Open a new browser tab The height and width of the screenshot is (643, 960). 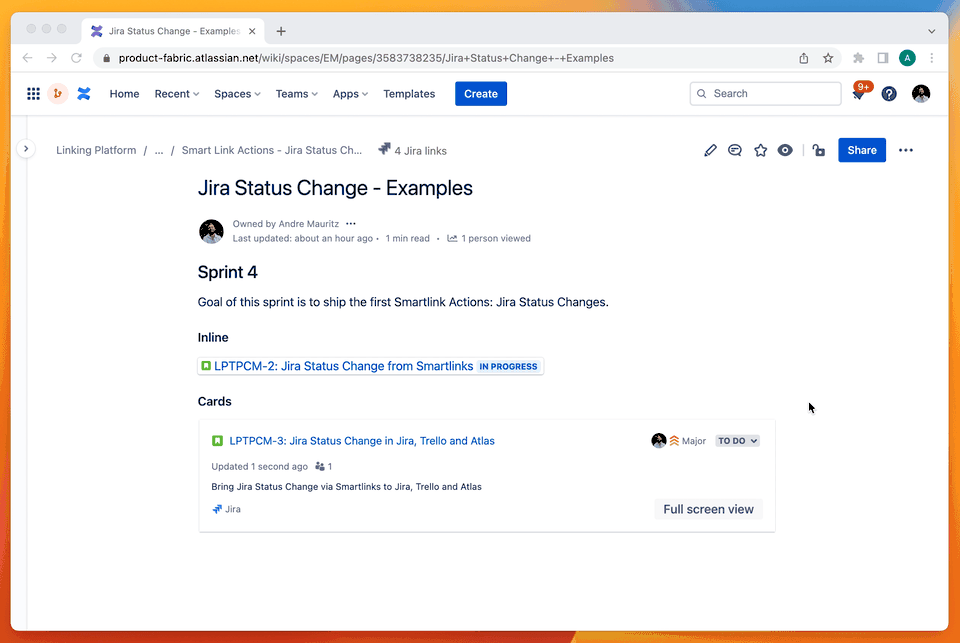point(281,31)
